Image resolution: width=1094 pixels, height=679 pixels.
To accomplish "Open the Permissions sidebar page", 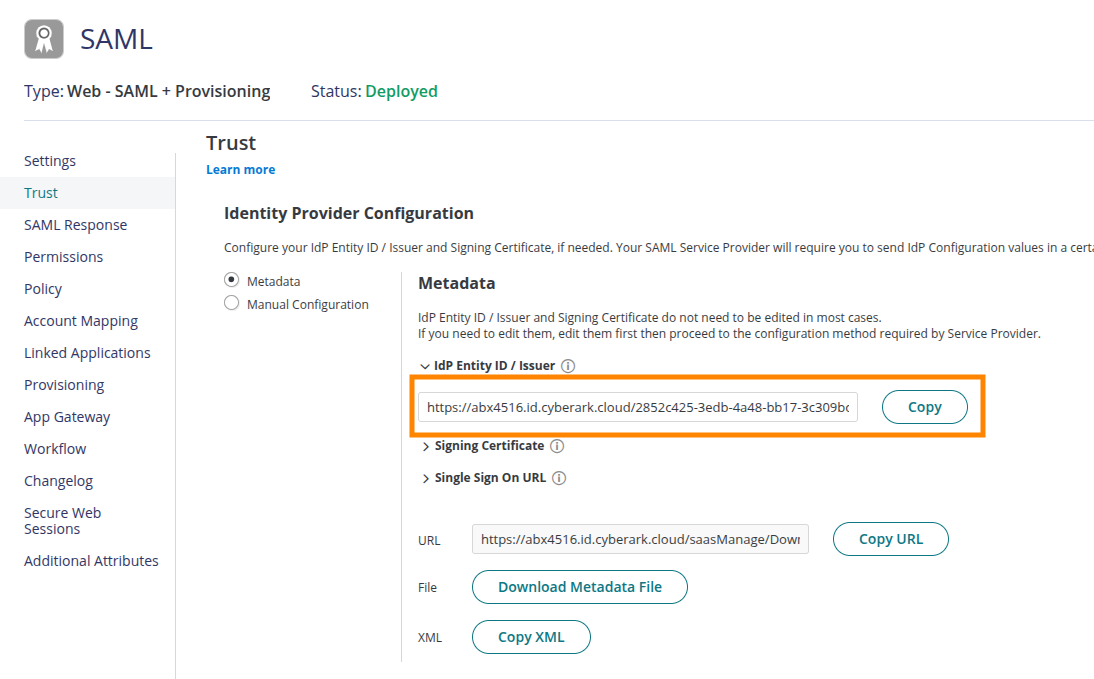I will [x=64, y=257].
